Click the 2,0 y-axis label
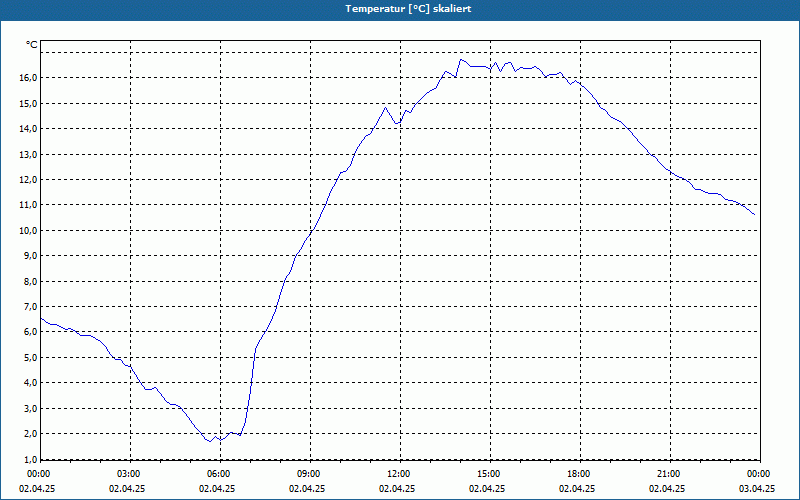This screenshot has width=800, height=500. 30,434
